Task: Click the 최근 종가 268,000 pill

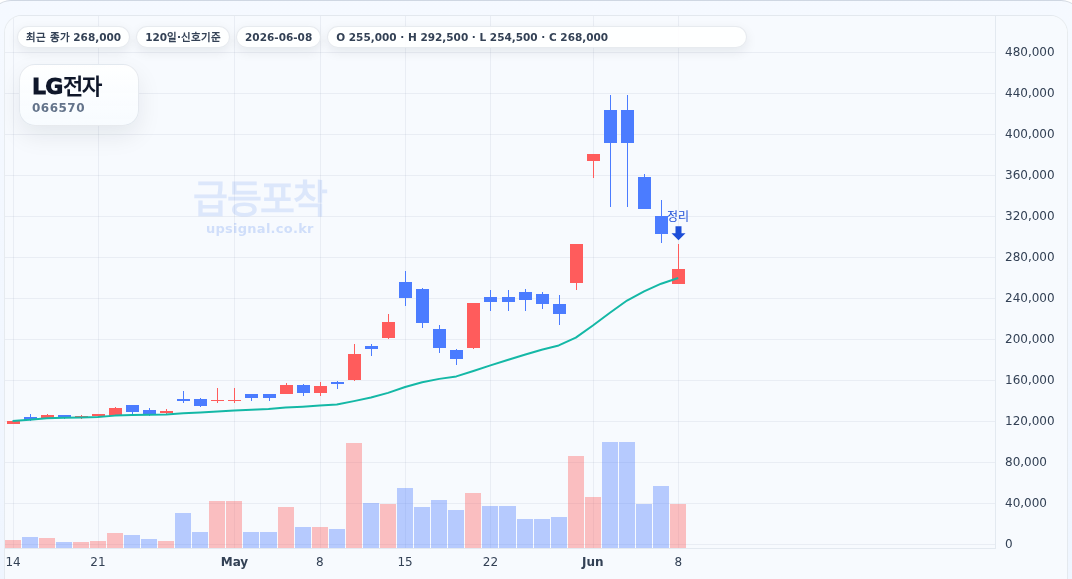Action: point(73,37)
